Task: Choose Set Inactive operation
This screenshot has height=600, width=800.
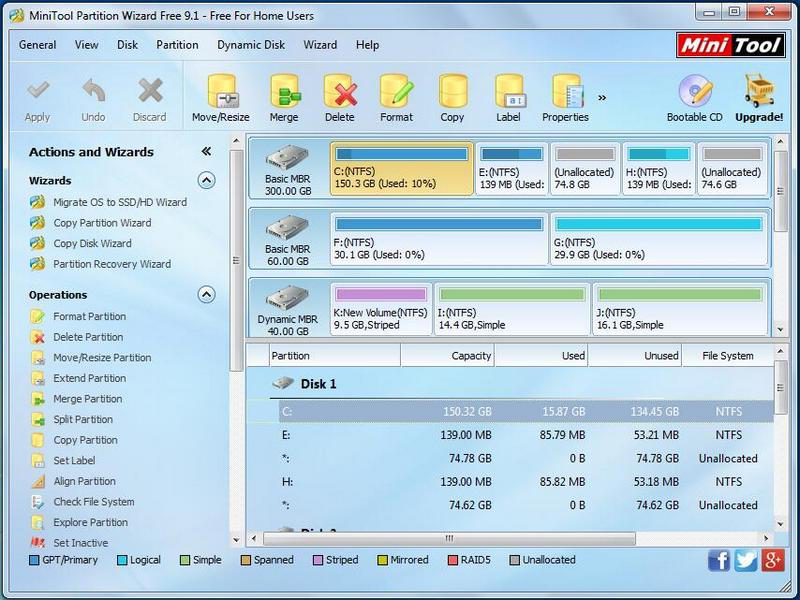Action: [69, 543]
